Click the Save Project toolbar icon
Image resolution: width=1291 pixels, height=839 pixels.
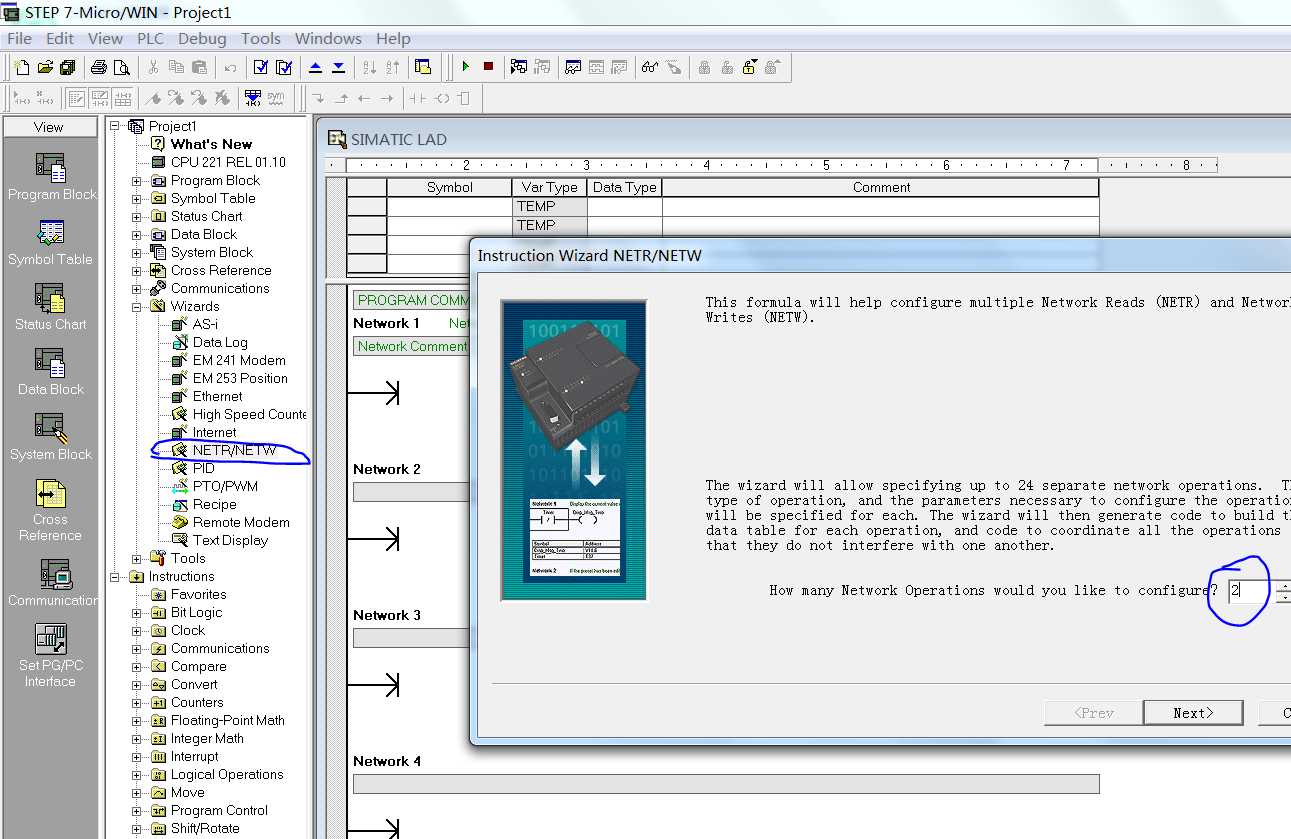[68, 67]
